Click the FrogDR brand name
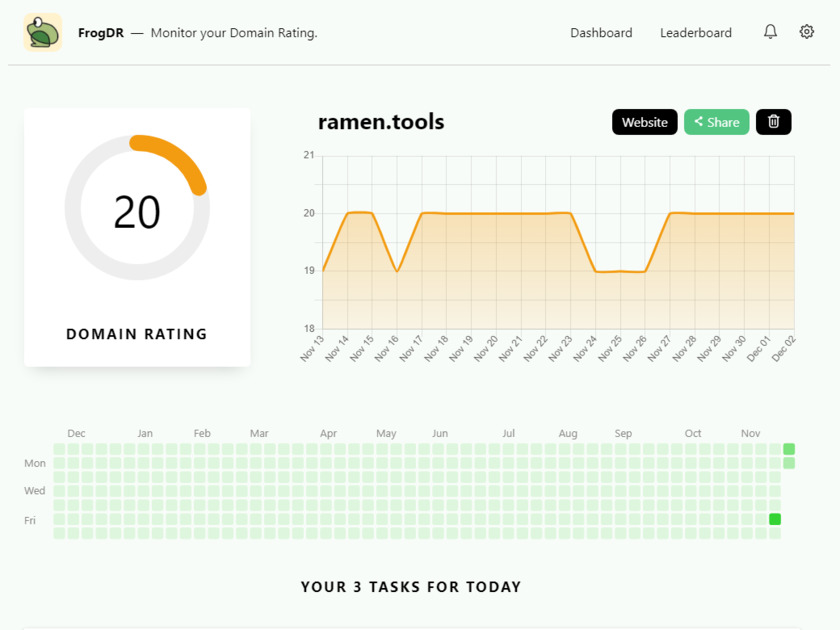 click(101, 33)
